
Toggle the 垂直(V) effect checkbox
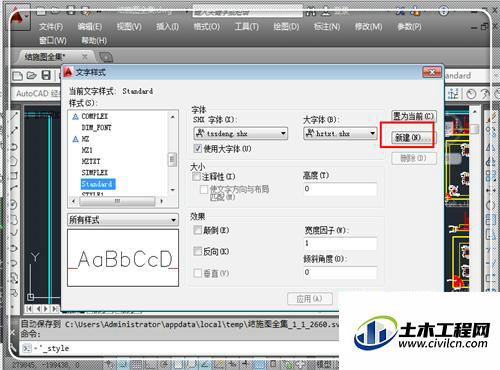pos(198,273)
